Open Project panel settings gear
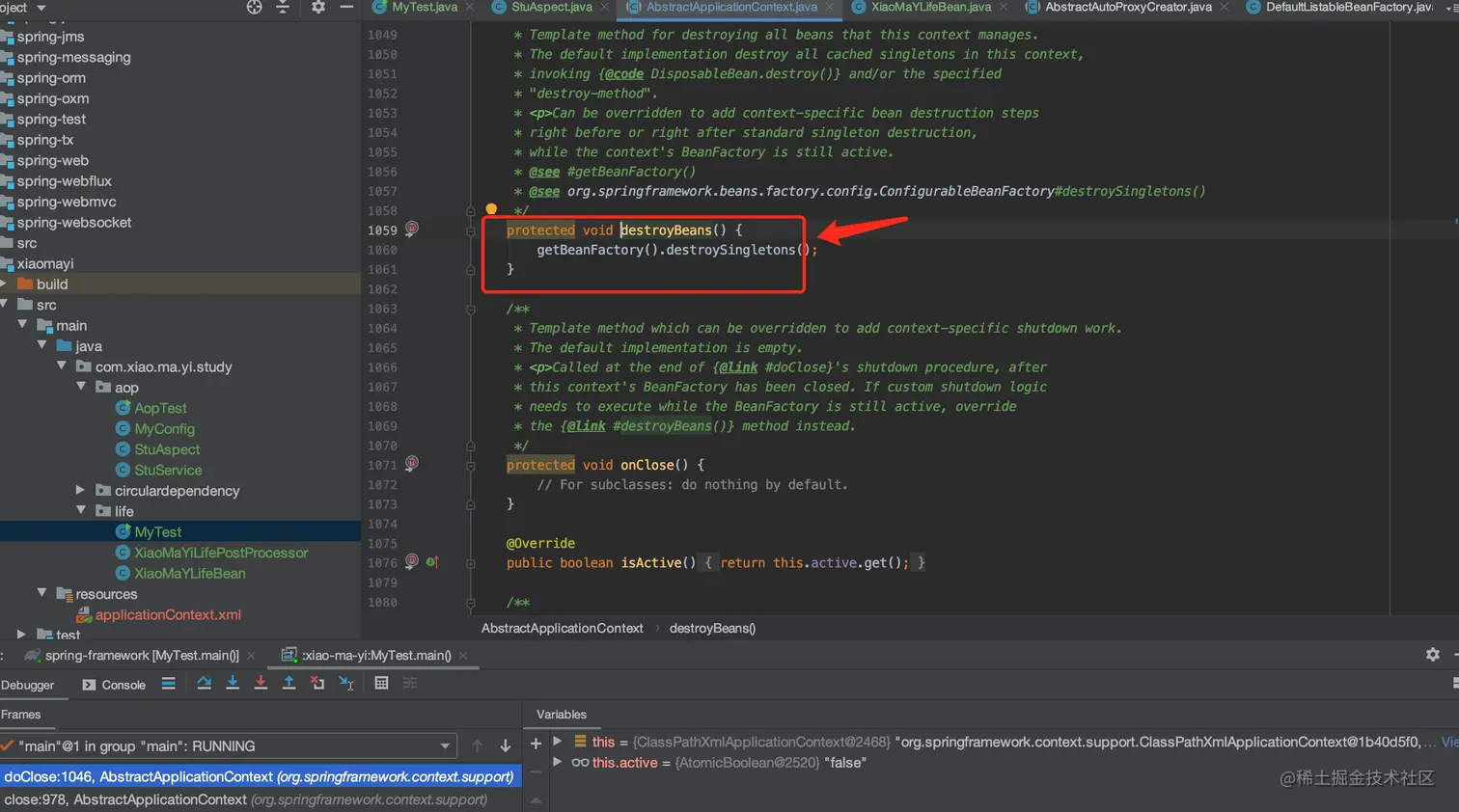 tap(318, 7)
